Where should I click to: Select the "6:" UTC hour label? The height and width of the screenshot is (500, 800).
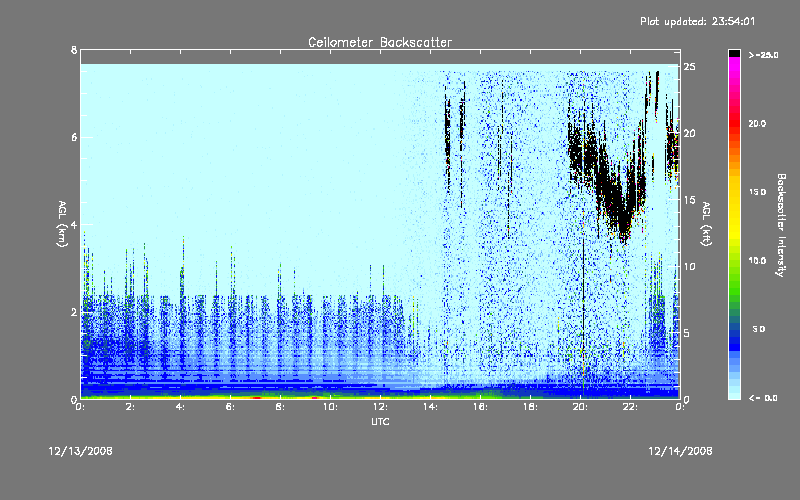[x=231, y=407]
